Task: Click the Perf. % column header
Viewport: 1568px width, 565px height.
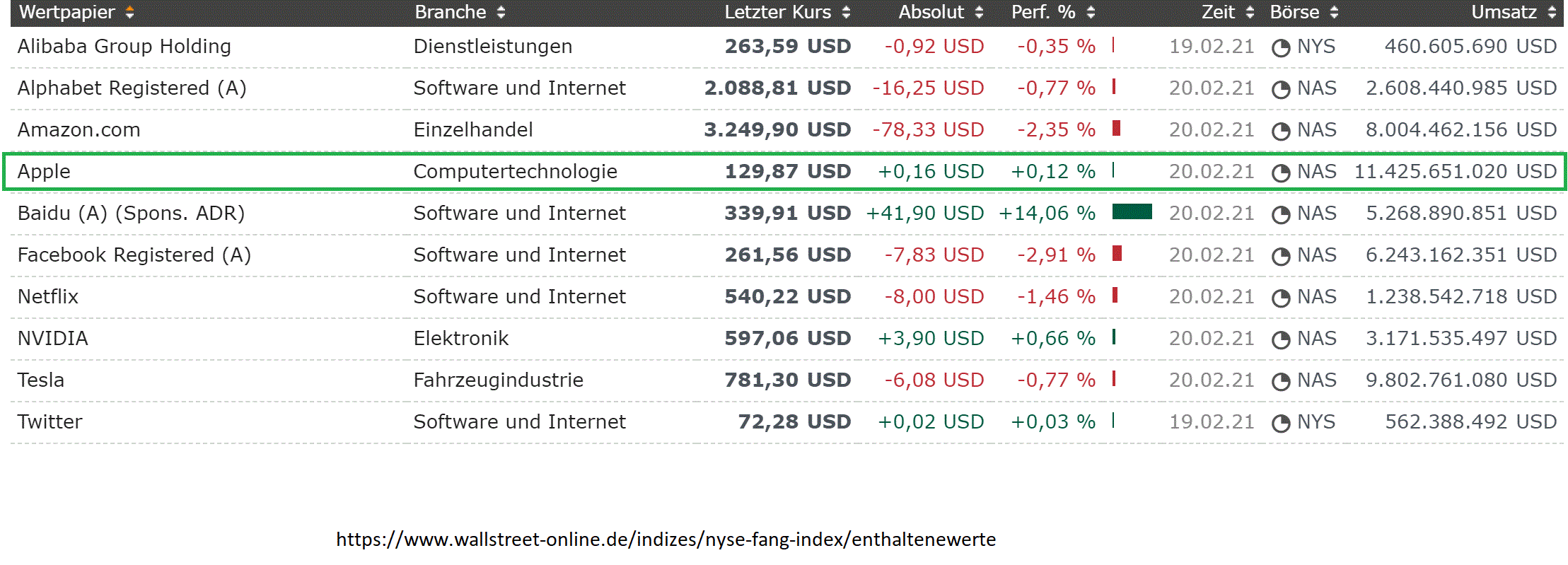Action: [1043, 13]
